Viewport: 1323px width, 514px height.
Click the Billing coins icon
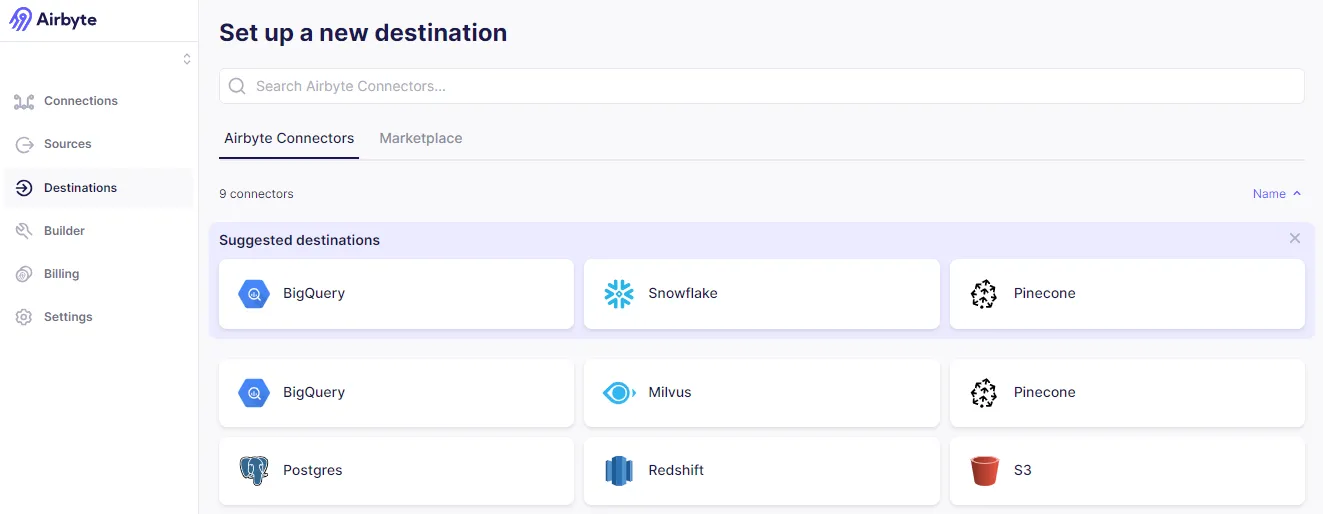point(24,274)
